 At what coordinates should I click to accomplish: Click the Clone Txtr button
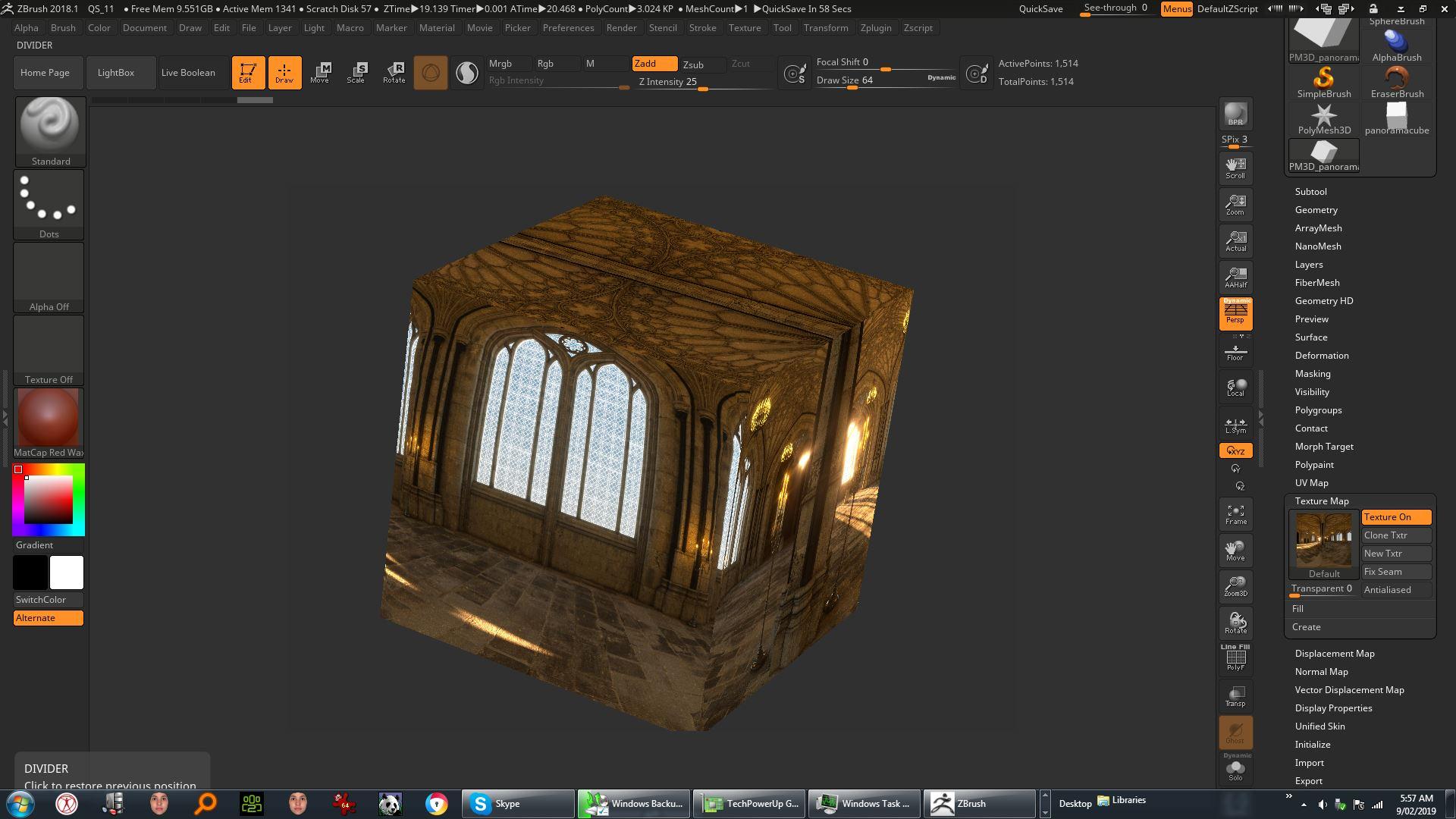(x=1396, y=535)
